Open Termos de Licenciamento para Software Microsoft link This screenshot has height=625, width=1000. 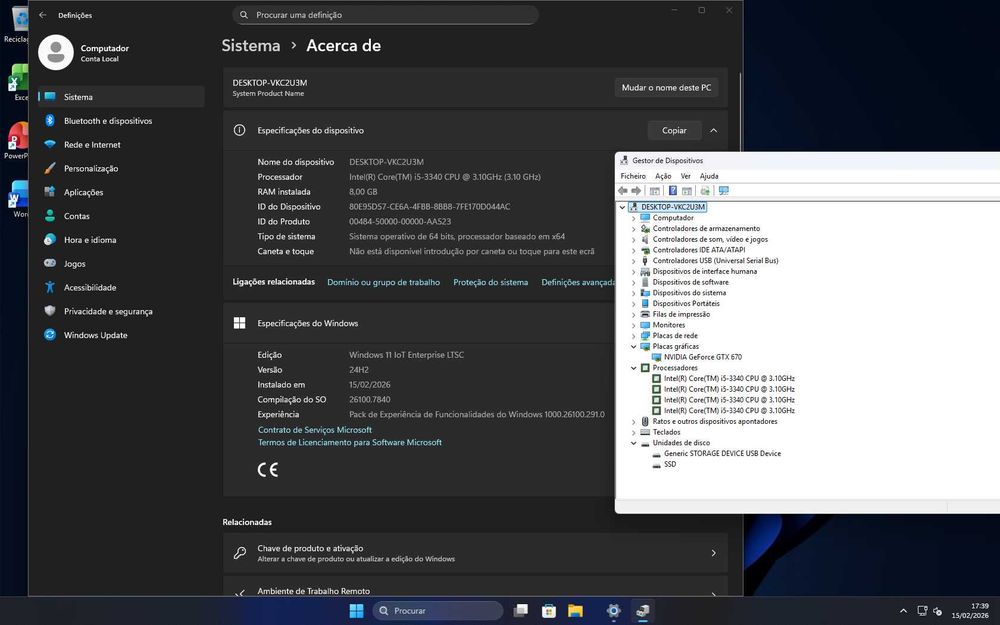(x=349, y=442)
